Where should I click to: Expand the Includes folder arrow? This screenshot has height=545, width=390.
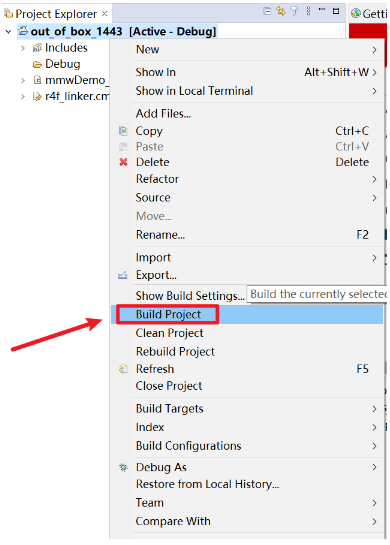coord(23,48)
